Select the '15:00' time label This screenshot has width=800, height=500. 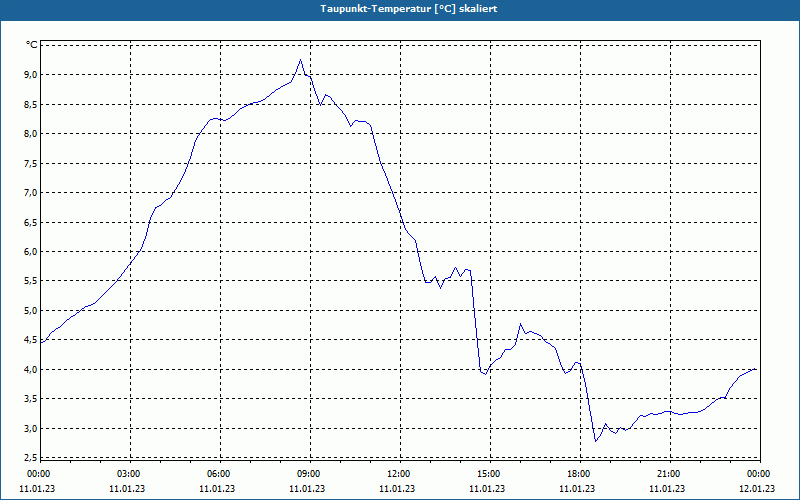(x=489, y=474)
